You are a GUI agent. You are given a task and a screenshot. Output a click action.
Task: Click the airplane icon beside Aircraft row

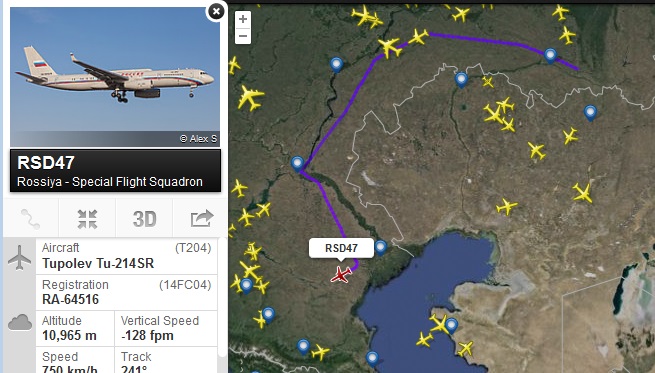click(x=19, y=258)
